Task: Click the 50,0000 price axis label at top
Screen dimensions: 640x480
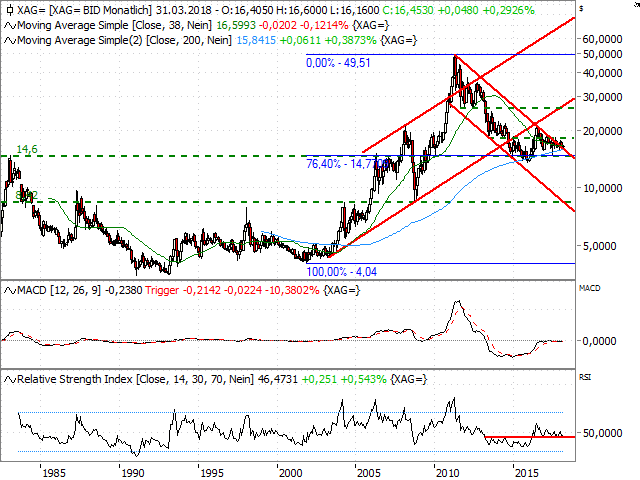Action: tap(602, 54)
